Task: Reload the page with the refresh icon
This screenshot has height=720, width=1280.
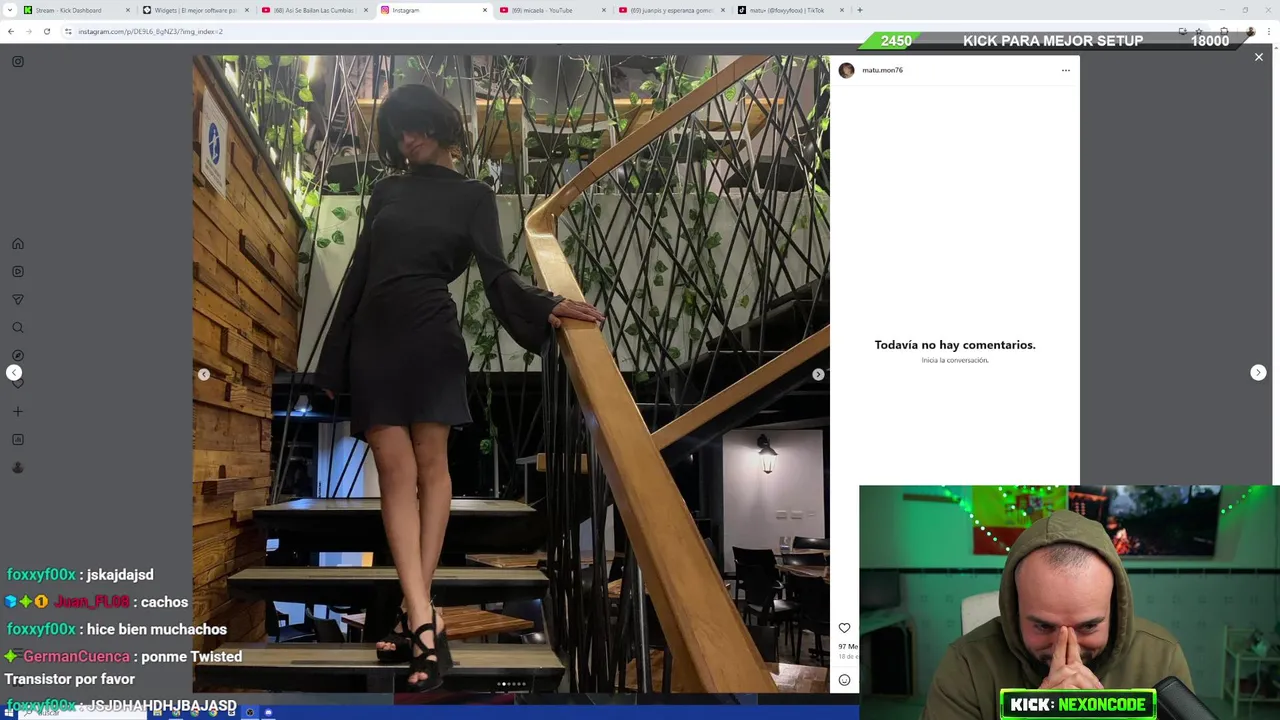Action: pos(47,31)
